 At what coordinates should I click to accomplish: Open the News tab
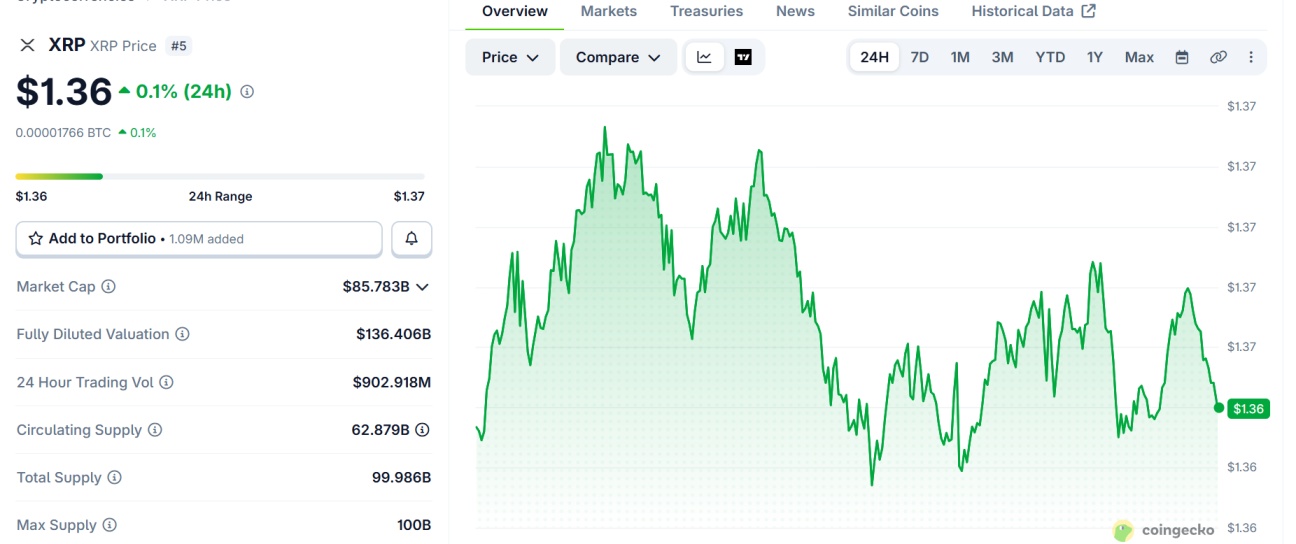pos(795,11)
